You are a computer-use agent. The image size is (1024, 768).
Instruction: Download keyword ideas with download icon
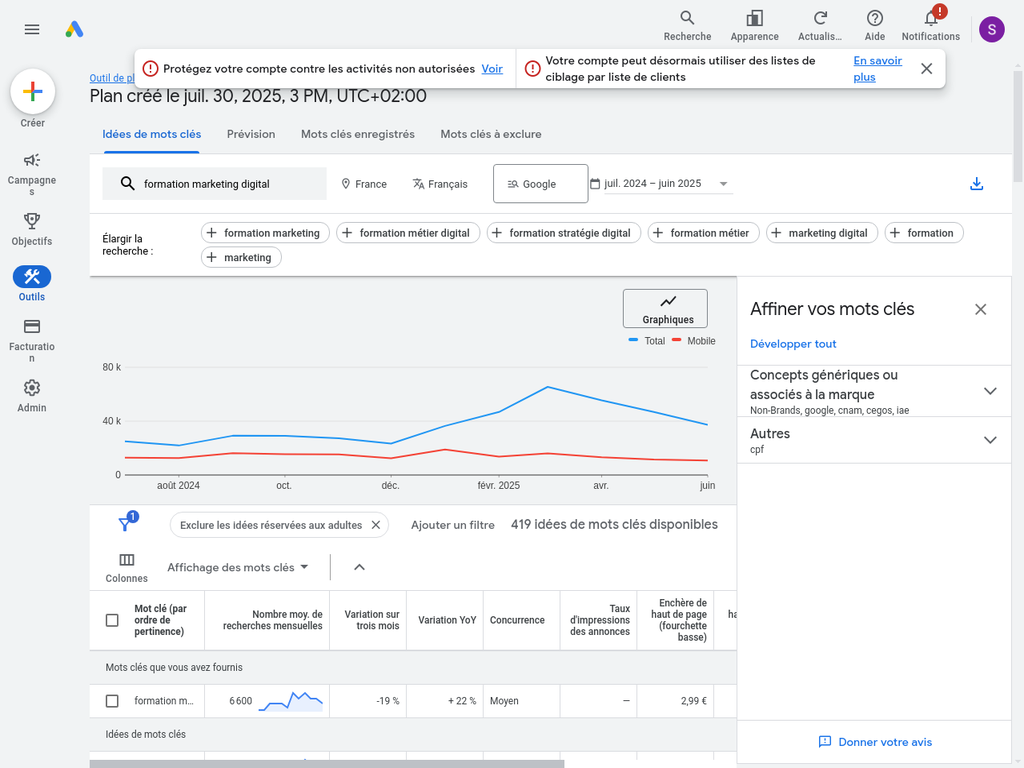pyautogui.click(x=976, y=184)
